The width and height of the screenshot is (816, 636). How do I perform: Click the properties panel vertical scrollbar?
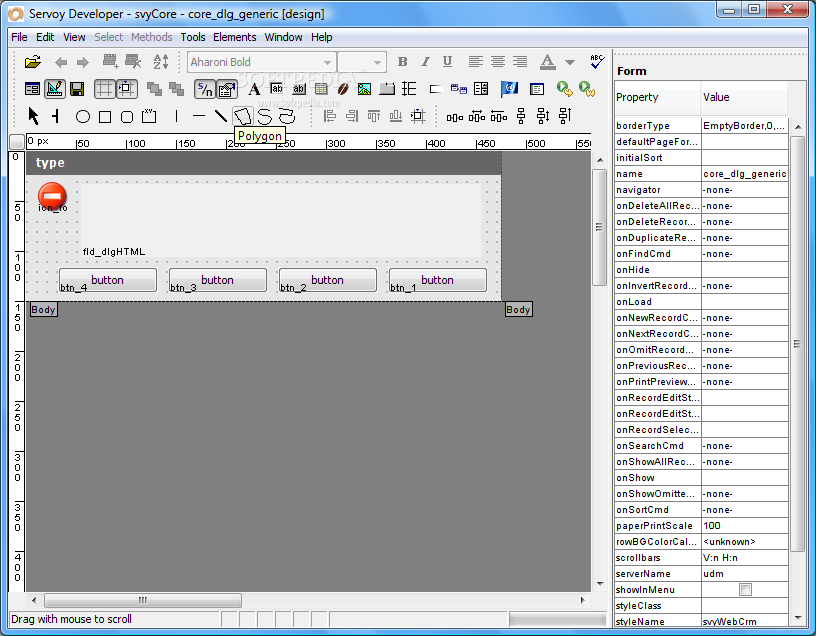click(797, 344)
